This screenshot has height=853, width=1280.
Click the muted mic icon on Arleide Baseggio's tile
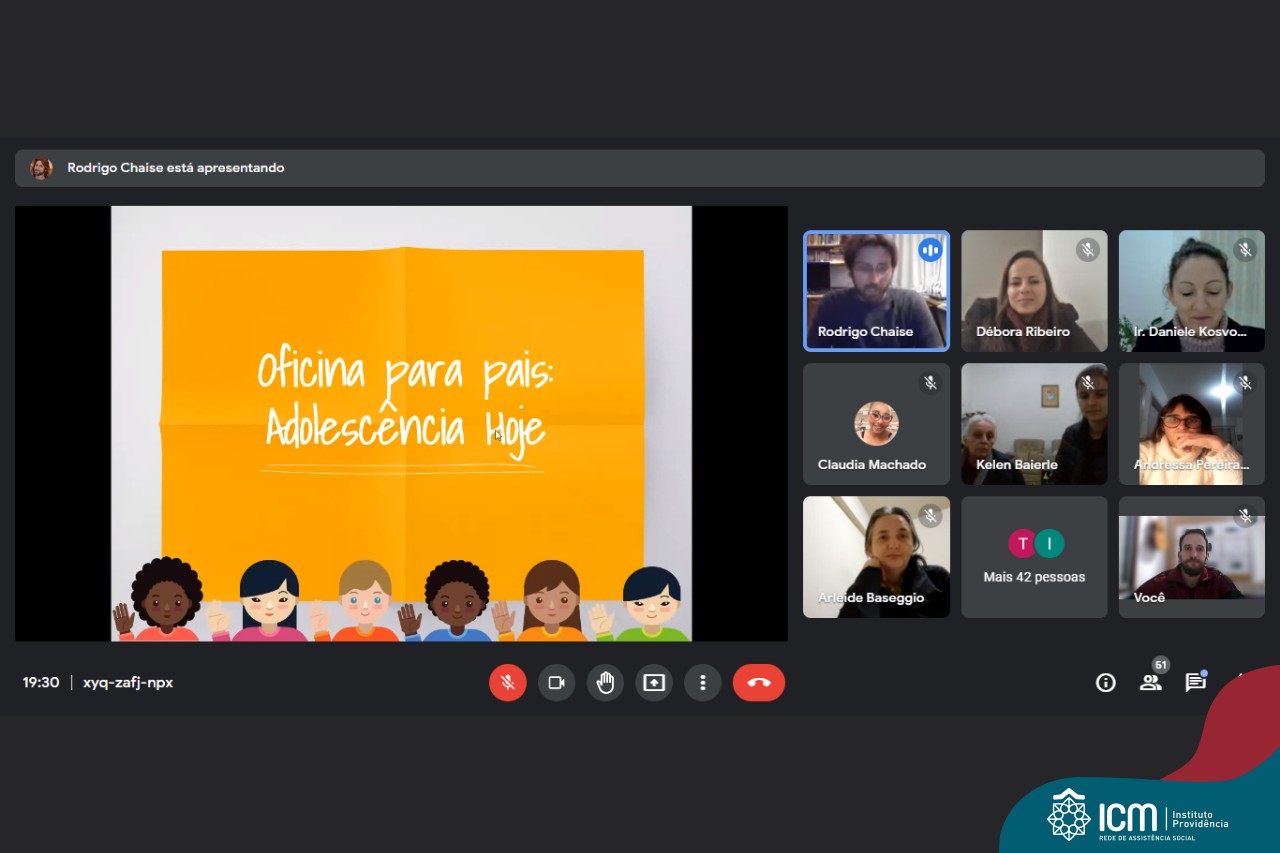click(x=930, y=515)
